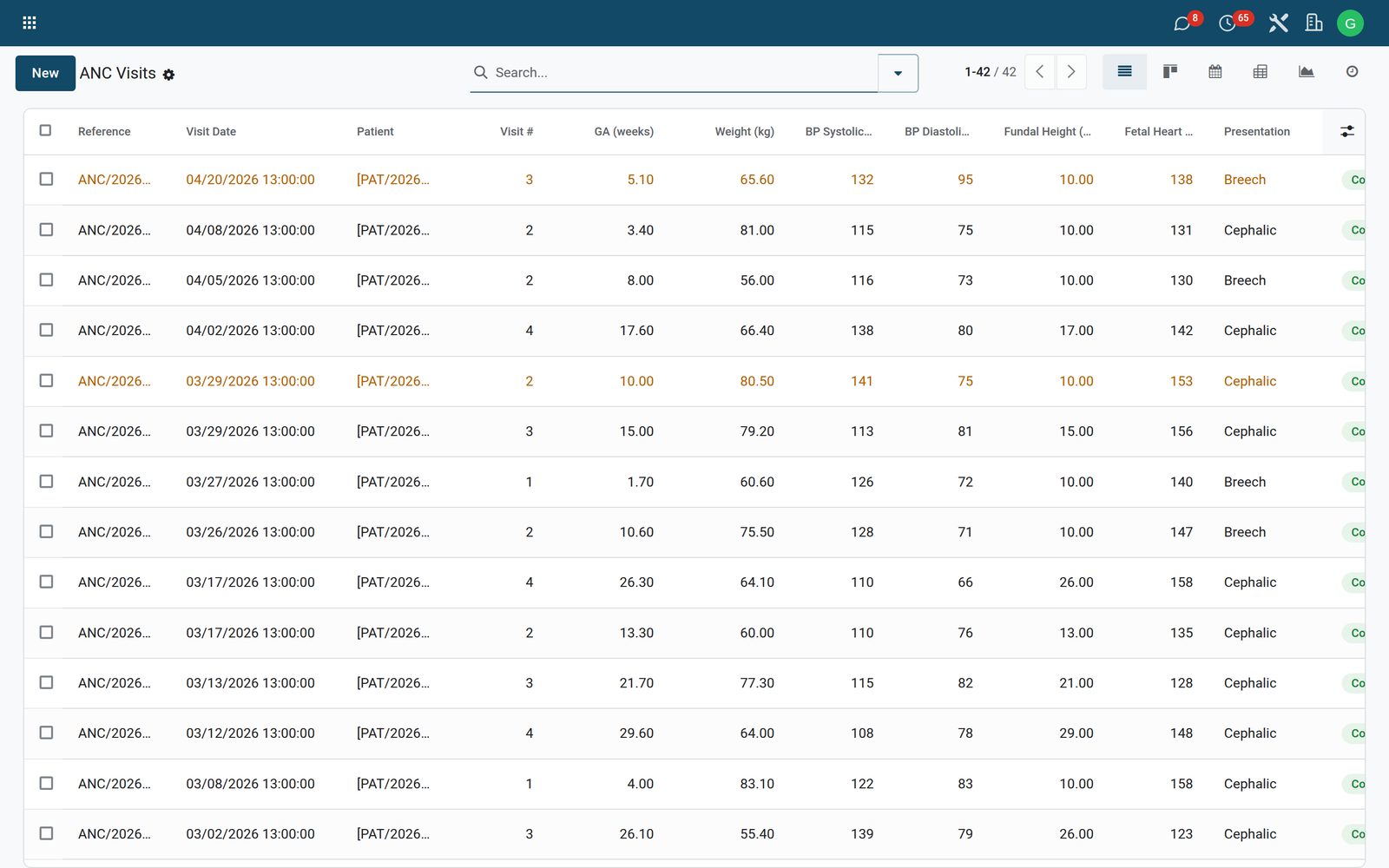
Task: Switch to pivot table view
Action: (1260, 72)
